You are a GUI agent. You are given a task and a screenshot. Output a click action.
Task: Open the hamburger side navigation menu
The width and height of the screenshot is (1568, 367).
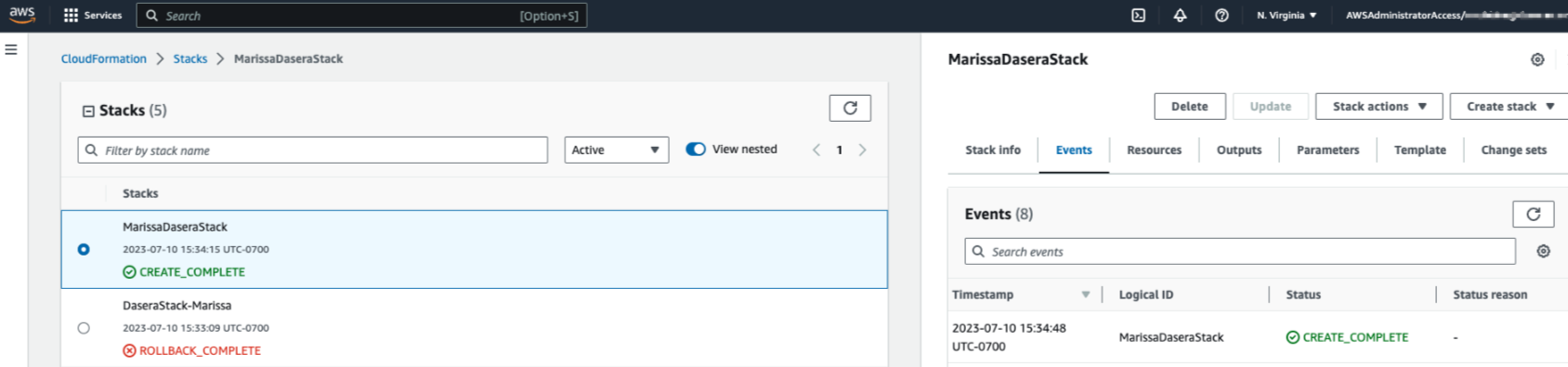(x=11, y=49)
